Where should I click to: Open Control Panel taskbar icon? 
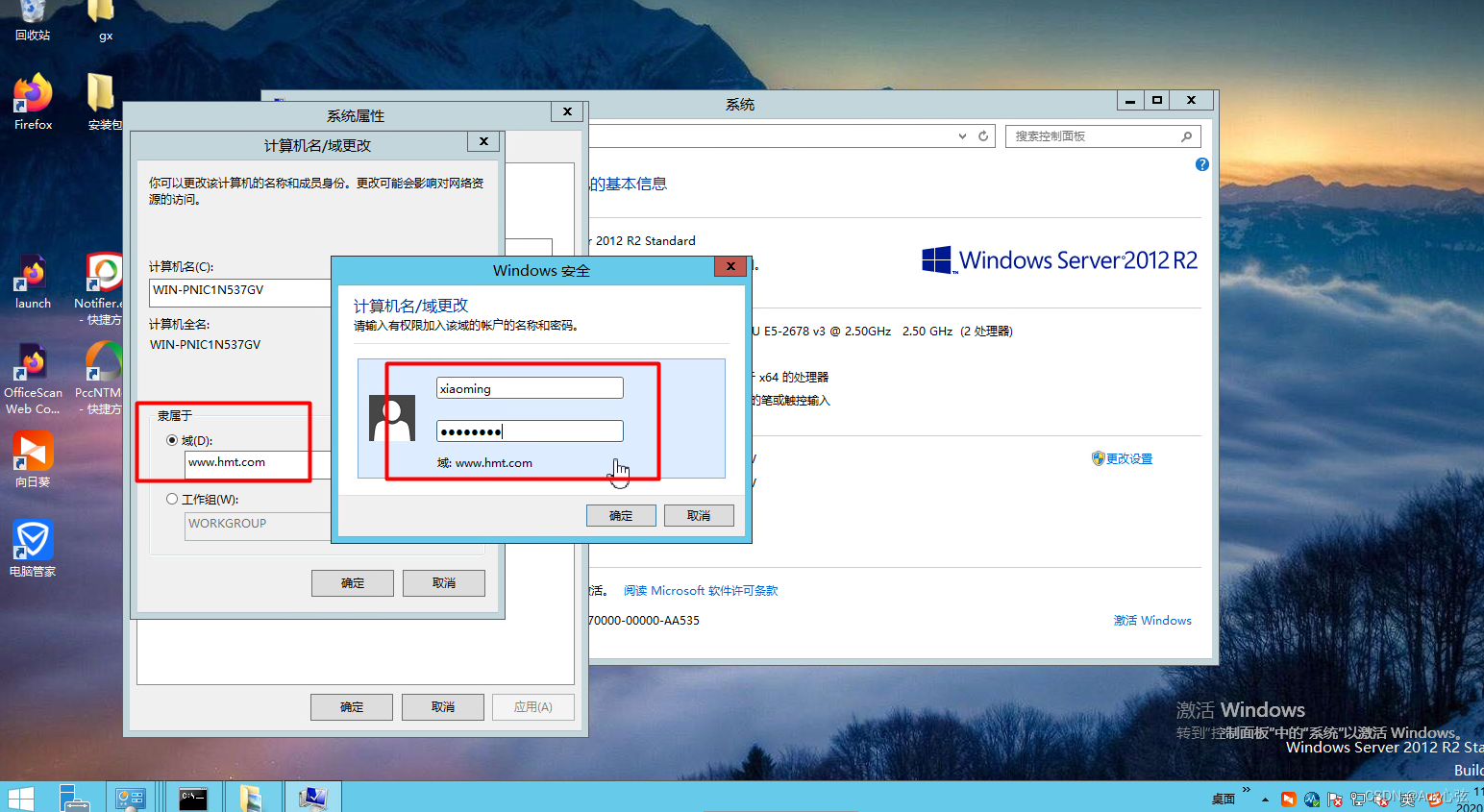click(130, 798)
